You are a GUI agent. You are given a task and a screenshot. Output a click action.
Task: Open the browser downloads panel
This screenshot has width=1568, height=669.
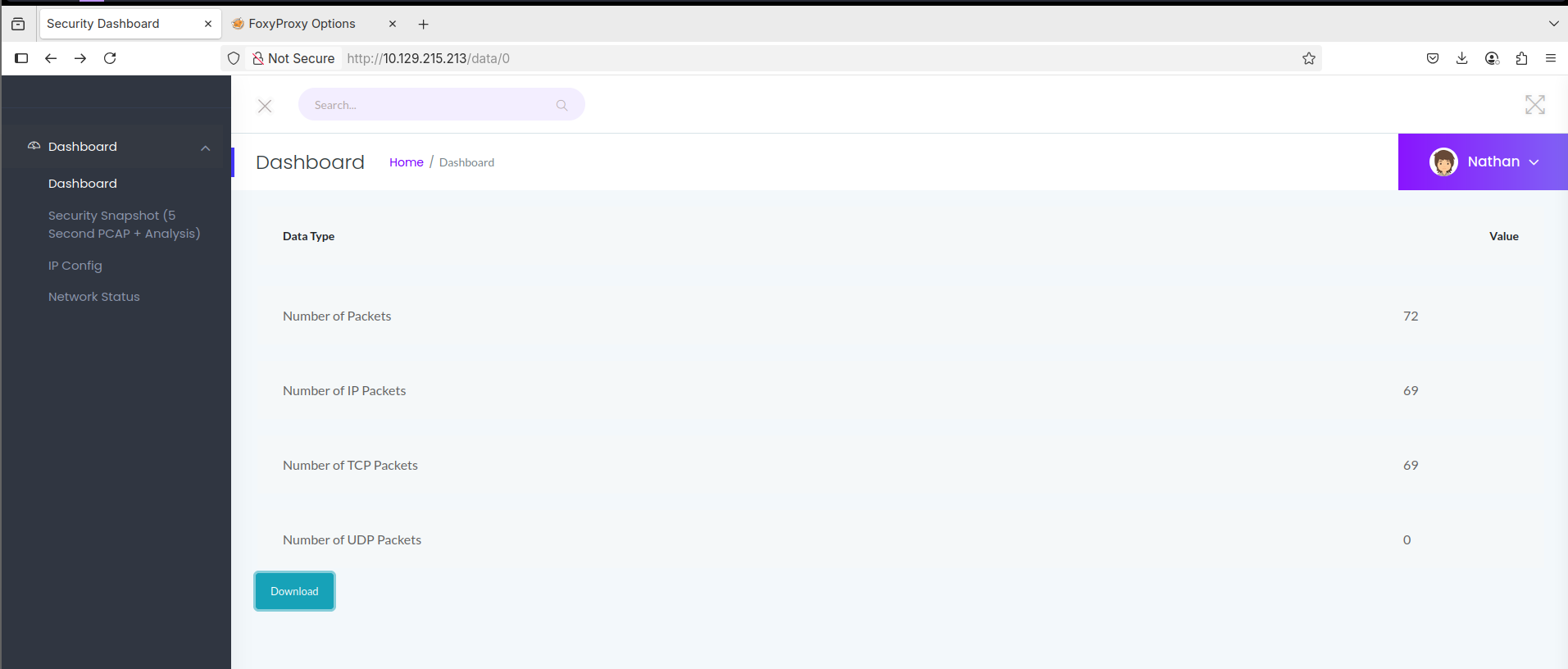point(1462,58)
